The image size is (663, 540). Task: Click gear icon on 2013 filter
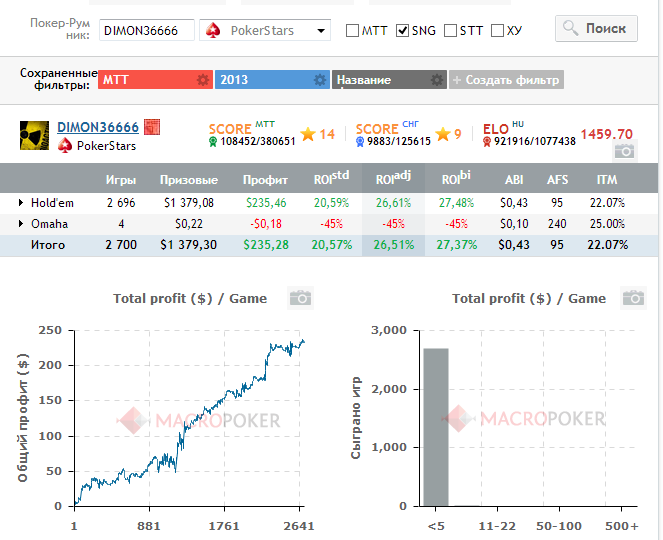(320, 80)
